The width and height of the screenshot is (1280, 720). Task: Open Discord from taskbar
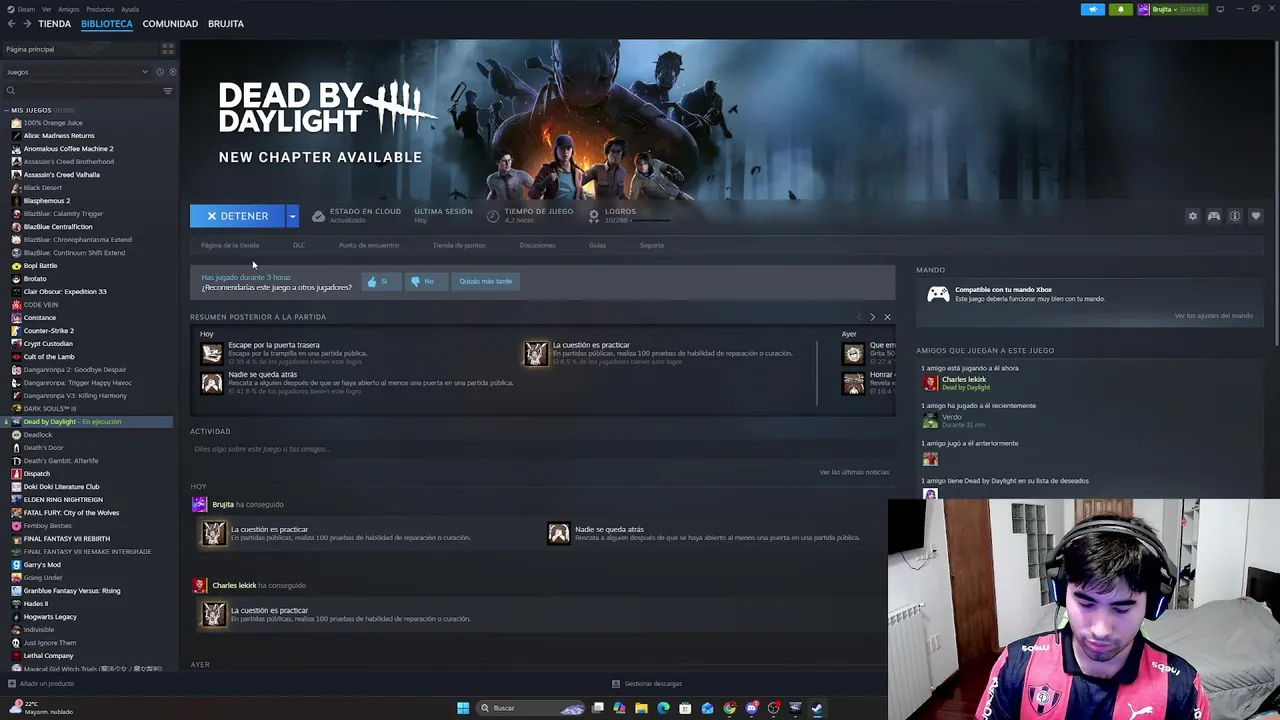click(751, 708)
